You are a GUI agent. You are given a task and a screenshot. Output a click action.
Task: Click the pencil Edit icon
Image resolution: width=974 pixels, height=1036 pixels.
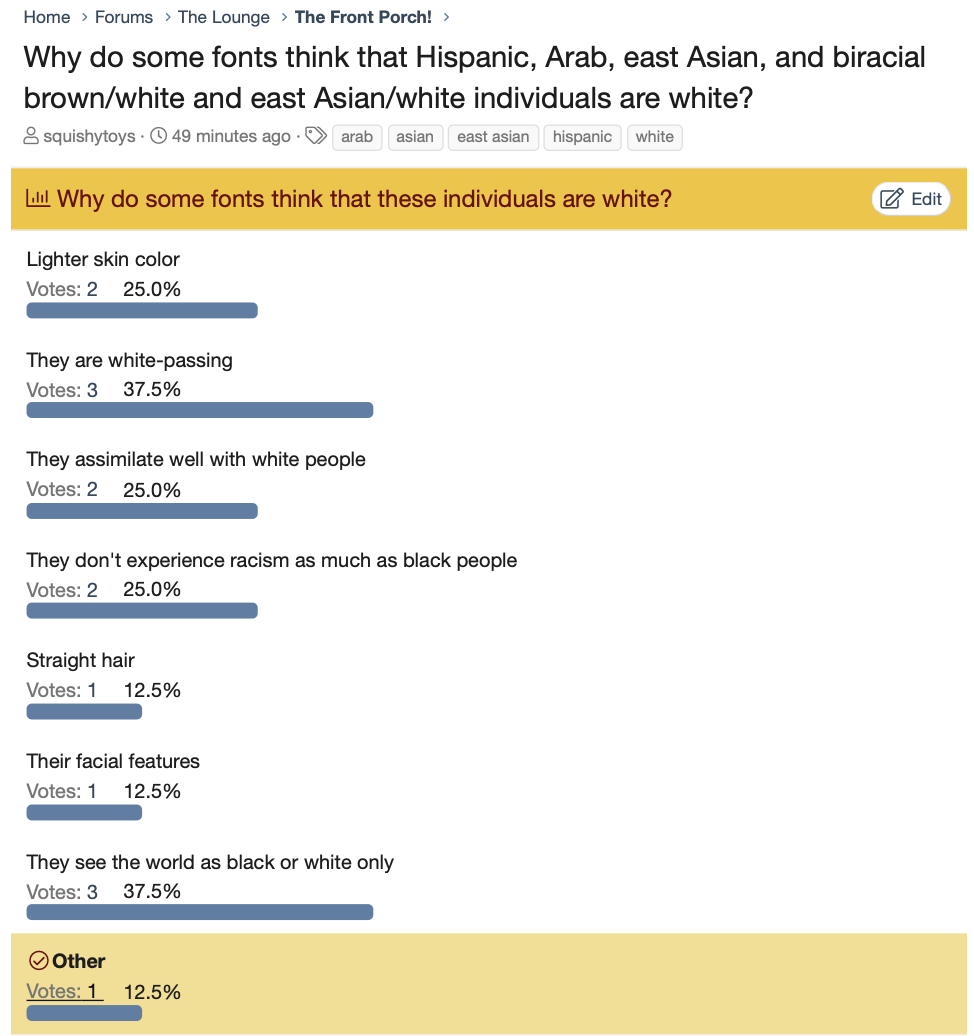pyautogui.click(x=891, y=199)
